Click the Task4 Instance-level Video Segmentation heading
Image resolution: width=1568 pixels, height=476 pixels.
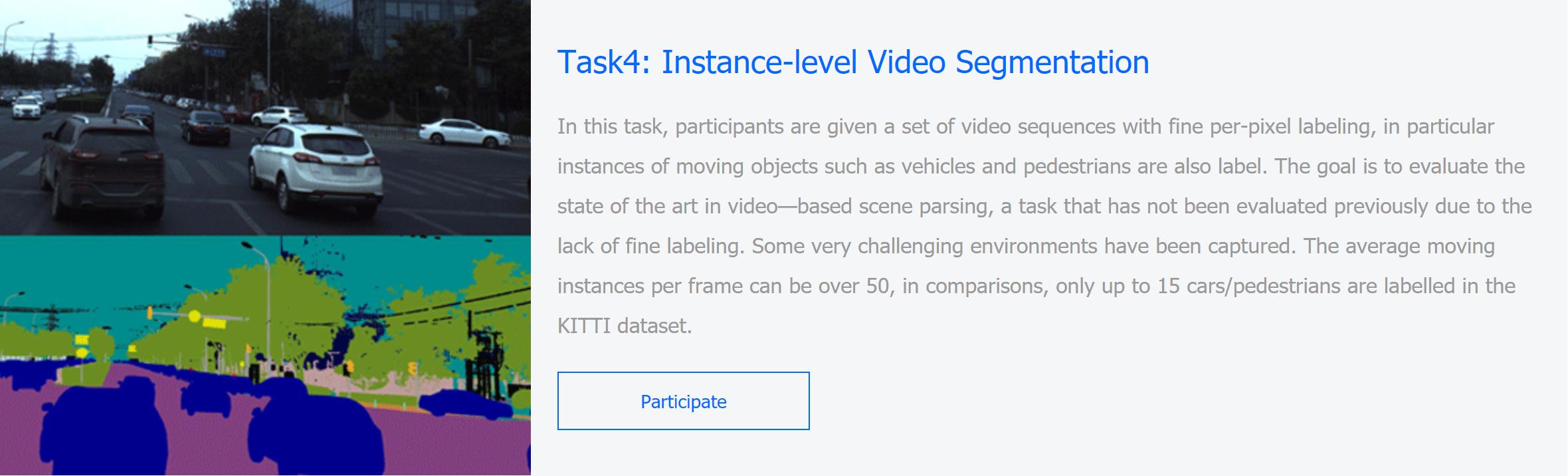[852, 62]
